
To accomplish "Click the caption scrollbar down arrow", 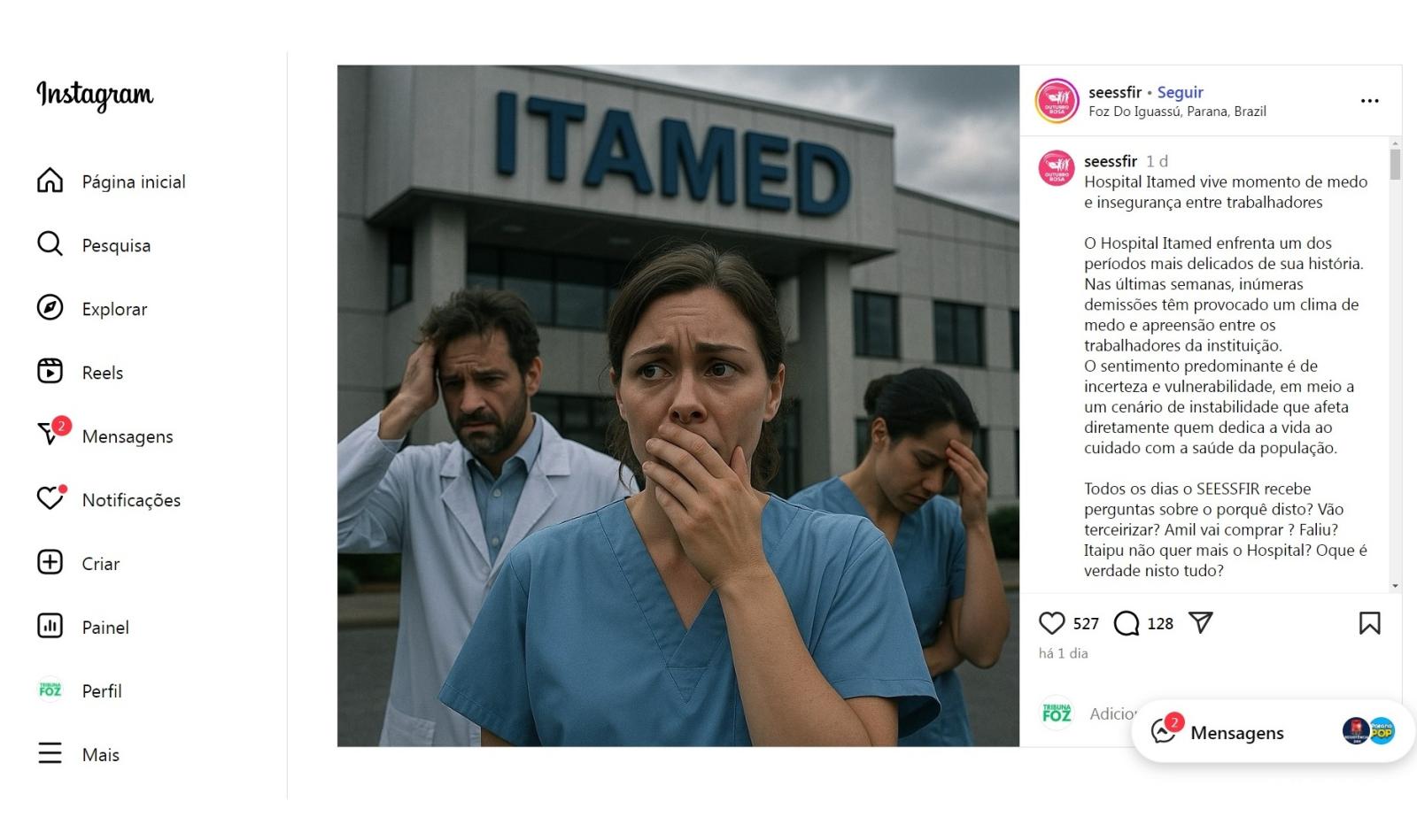I will pos(1395,586).
